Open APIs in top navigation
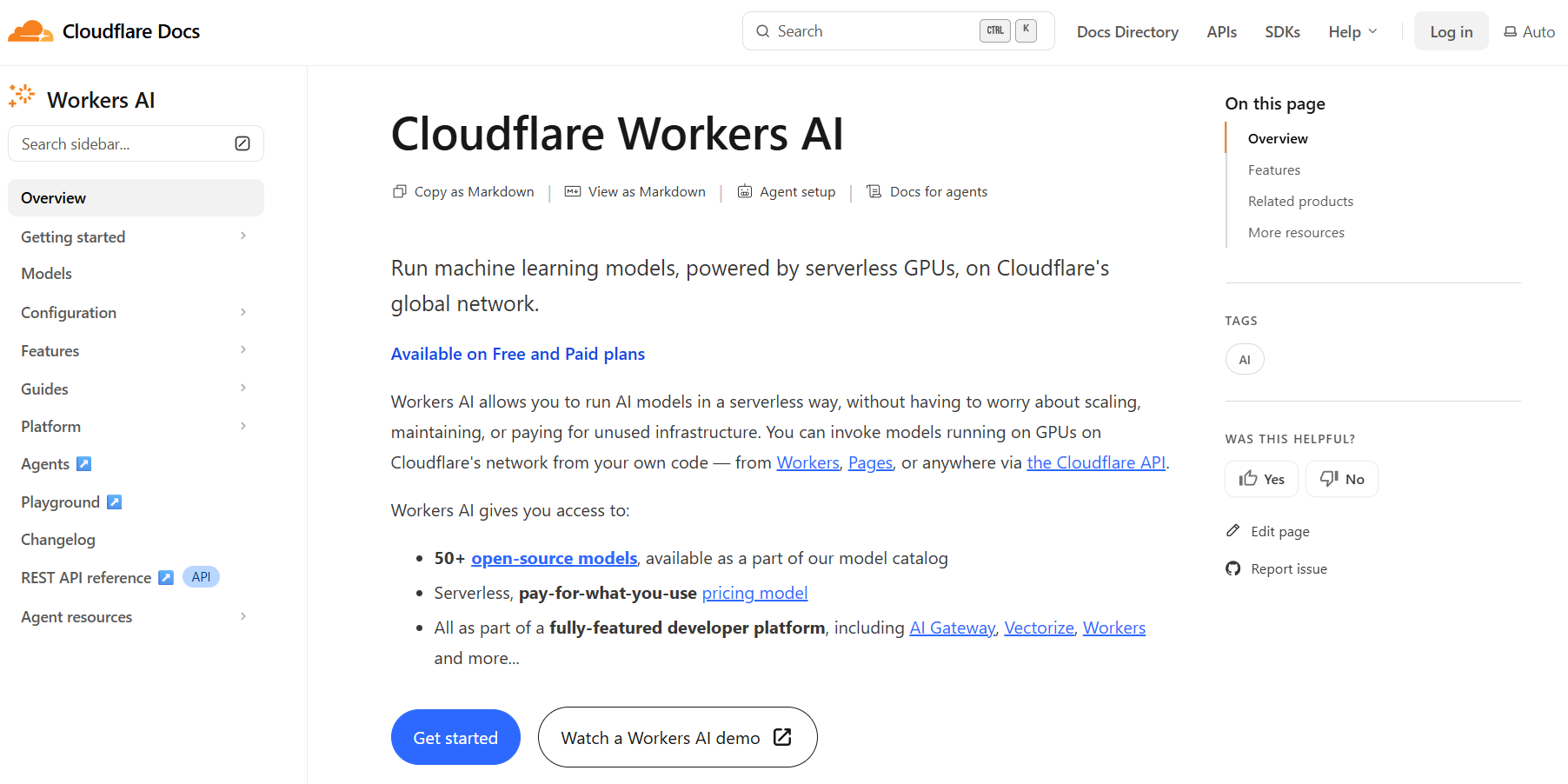The width and height of the screenshot is (1568, 784). 1221,31
